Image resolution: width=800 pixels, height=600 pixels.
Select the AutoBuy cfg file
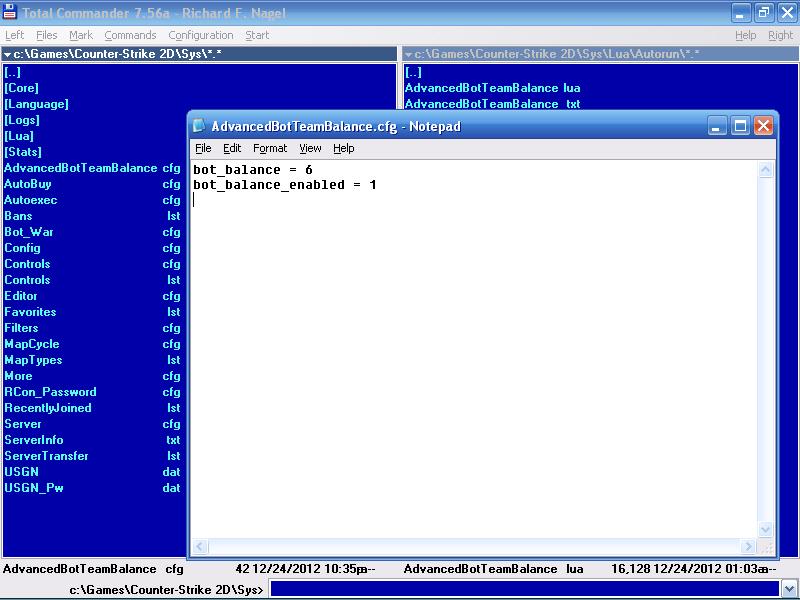(92, 184)
